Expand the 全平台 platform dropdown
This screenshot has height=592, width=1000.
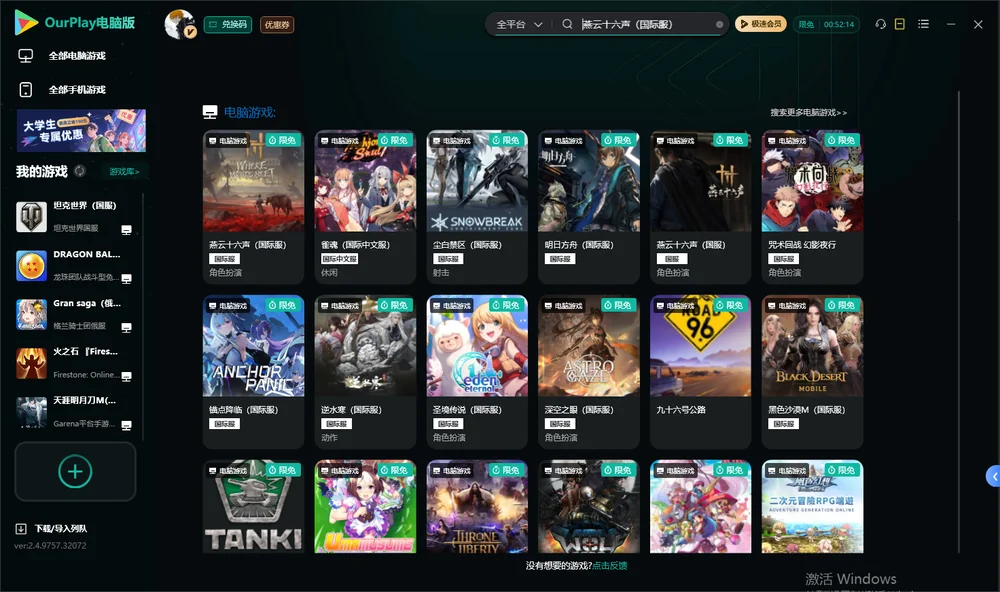pos(519,24)
